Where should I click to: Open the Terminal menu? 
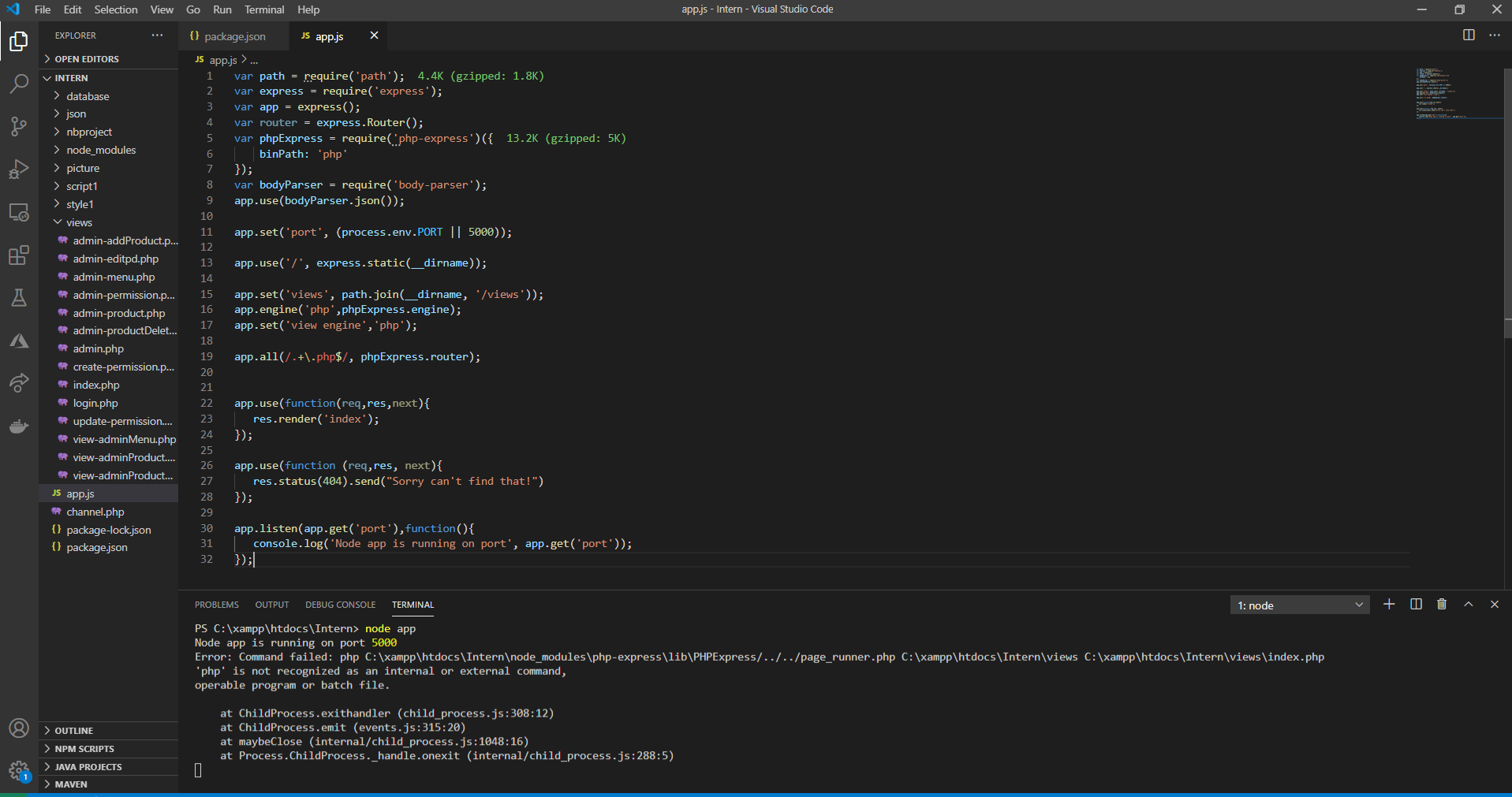264,9
